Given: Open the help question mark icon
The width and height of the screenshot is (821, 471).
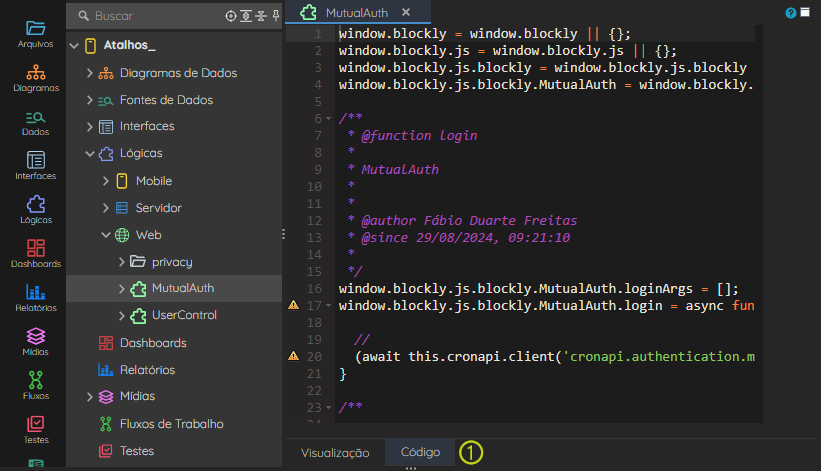Looking at the screenshot, I should tap(791, 13).
